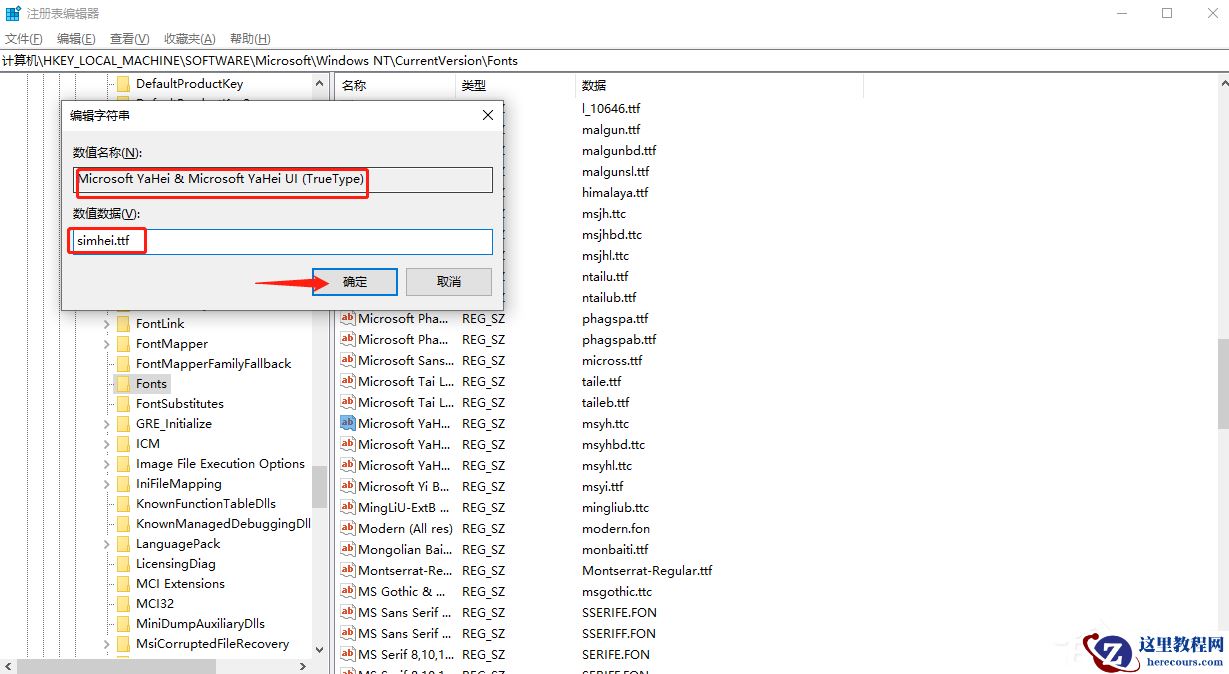Viewport: 1229px width, 674px height.
Task: Click the DefaultProductKey folder icon
Action: click(122, 84)
